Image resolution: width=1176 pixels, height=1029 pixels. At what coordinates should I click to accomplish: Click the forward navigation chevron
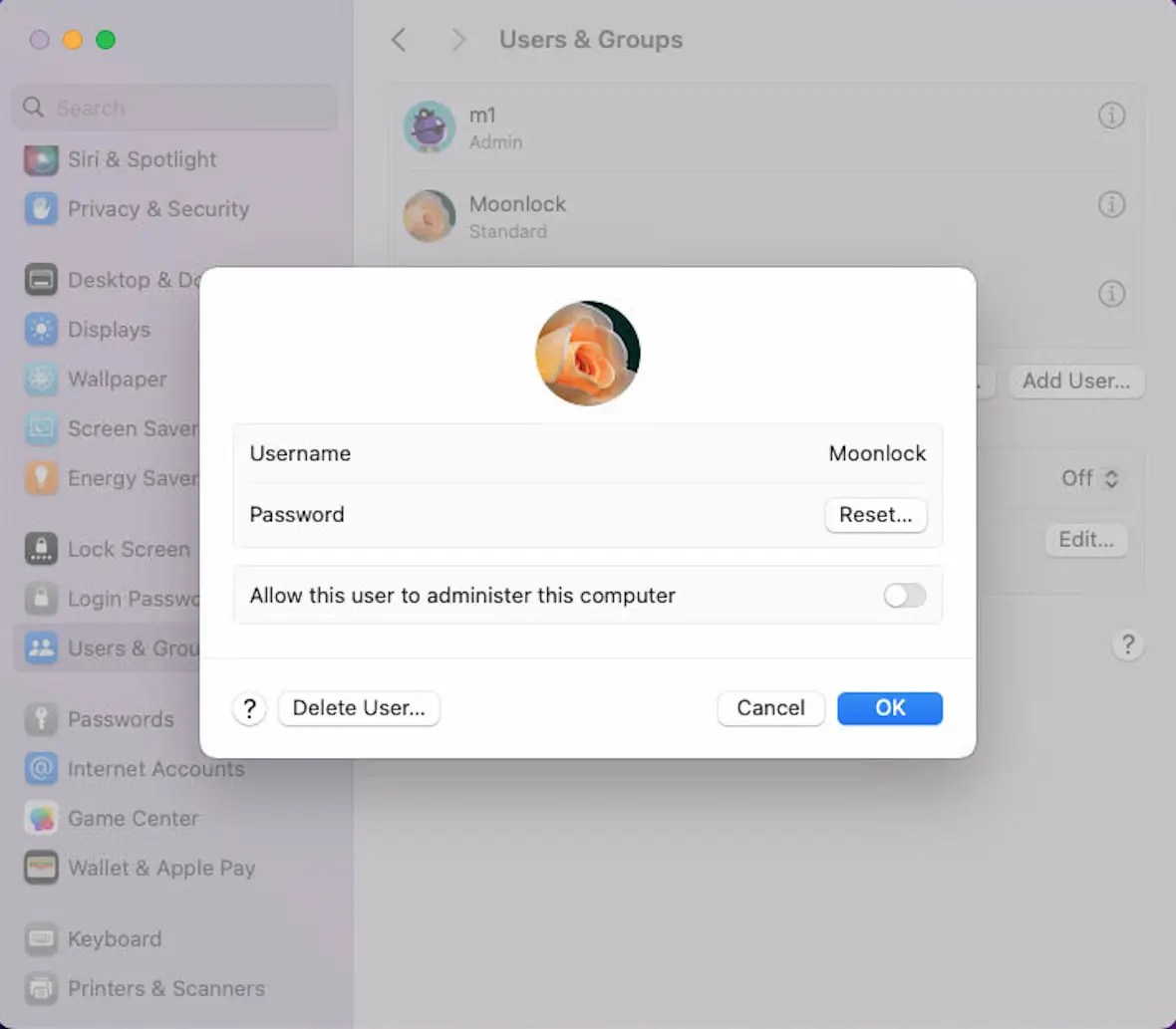point(457,40)
